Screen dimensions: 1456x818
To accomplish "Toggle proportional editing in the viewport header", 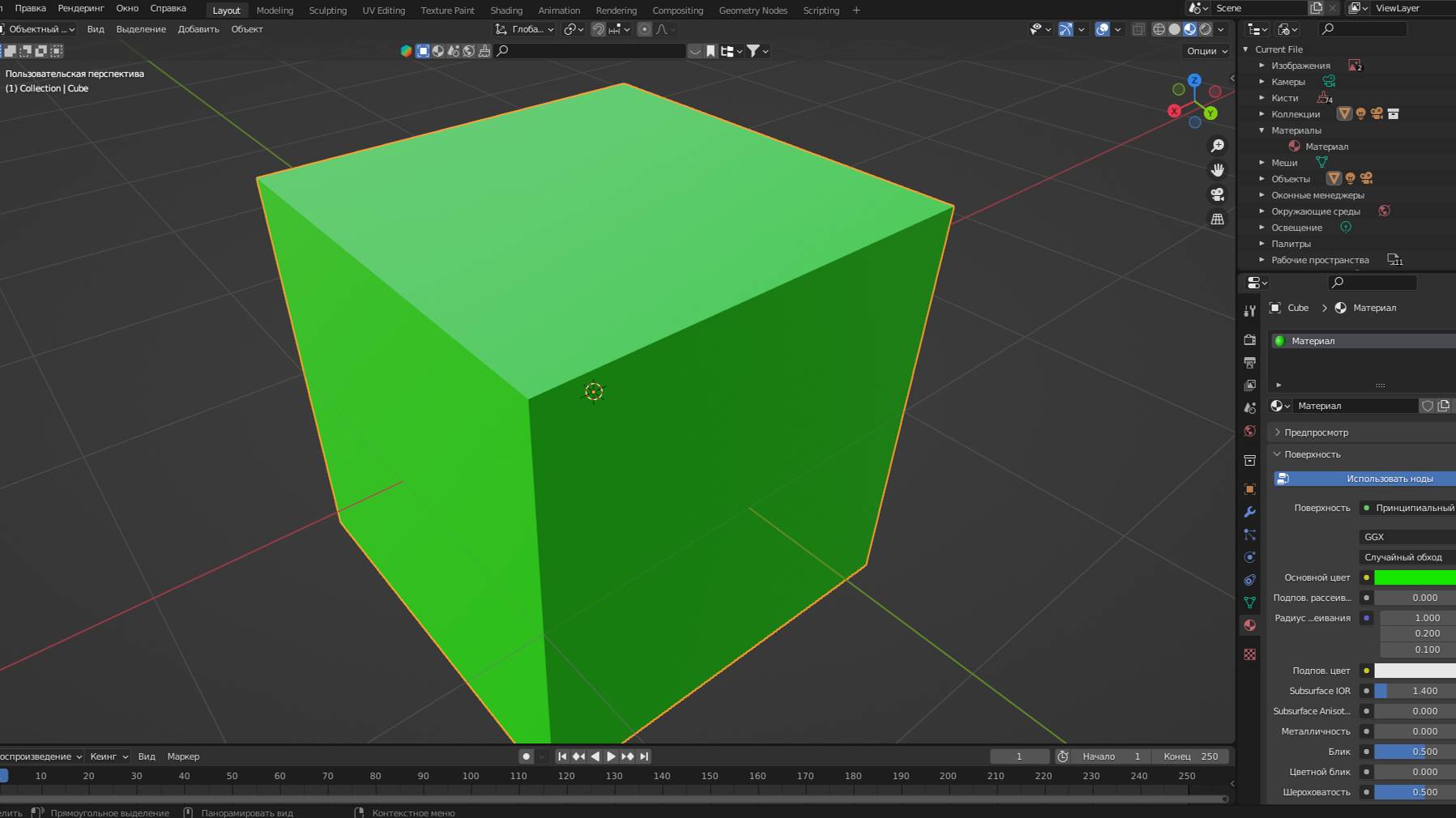I will 644,29.
